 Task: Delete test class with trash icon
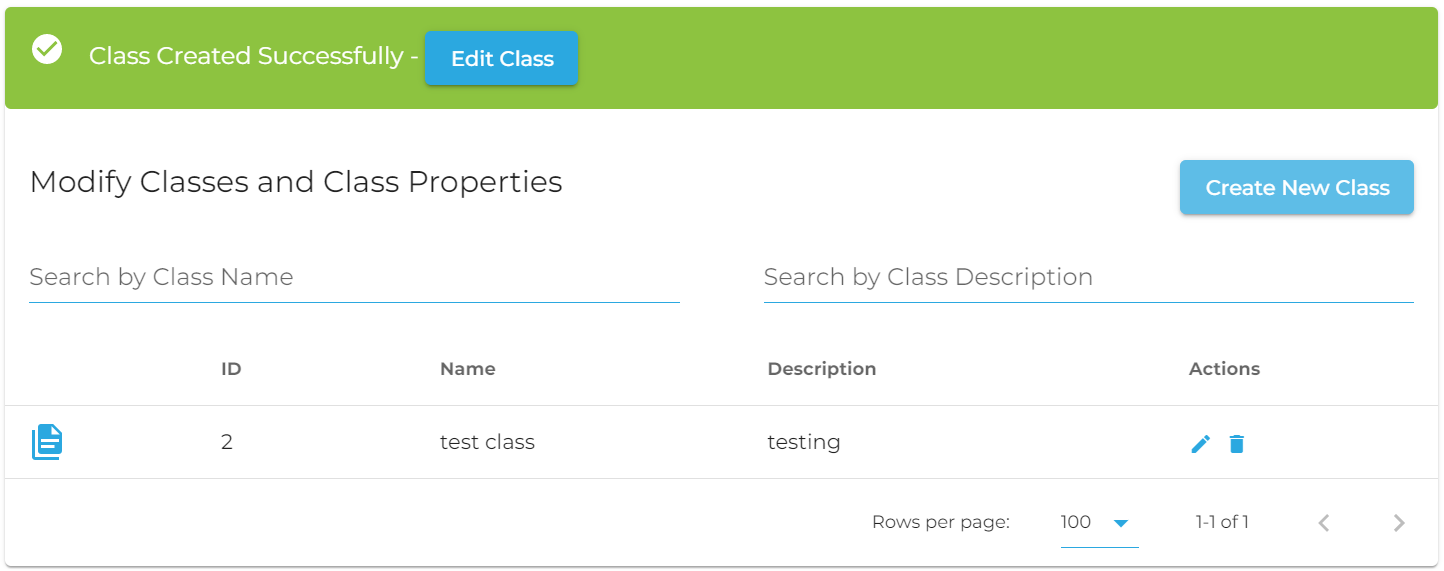[x=1237, y=443]
